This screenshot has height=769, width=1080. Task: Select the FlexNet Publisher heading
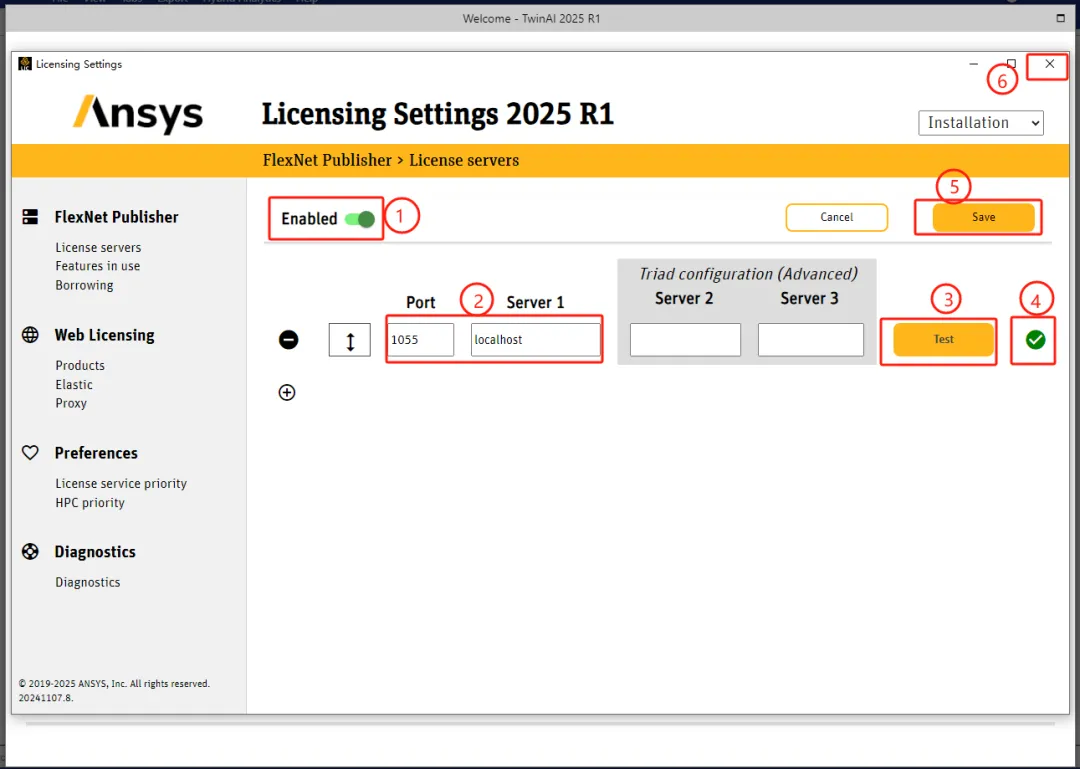point(116,217)
